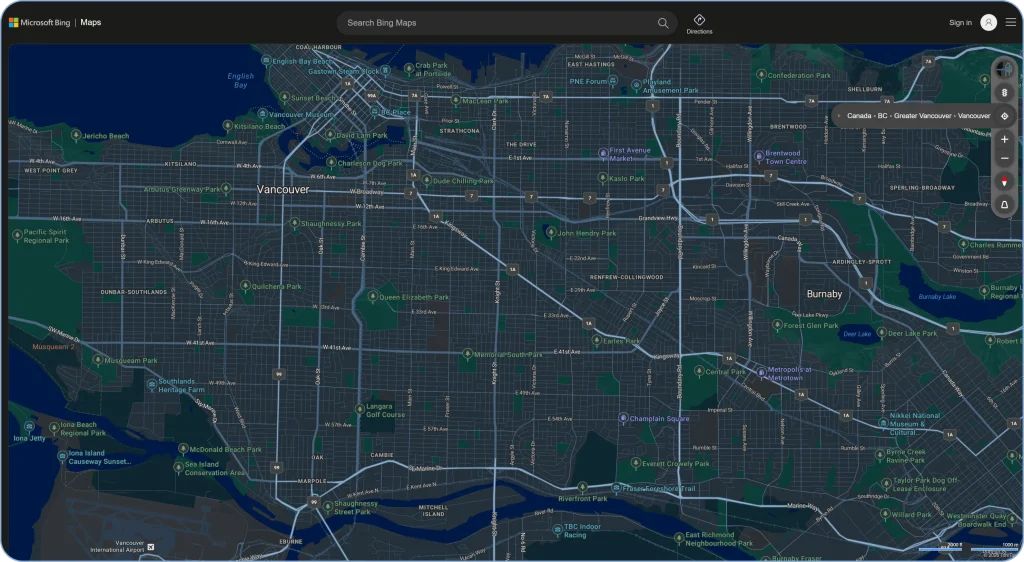
Task: Click the John Hendry Park pin
Action: (551, 232)
